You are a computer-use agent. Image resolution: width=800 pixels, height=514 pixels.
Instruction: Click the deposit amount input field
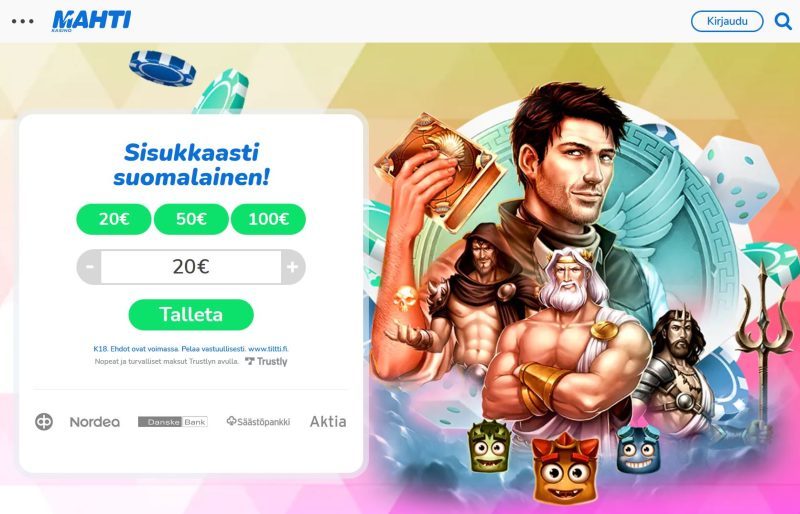(x=191, y=267)
